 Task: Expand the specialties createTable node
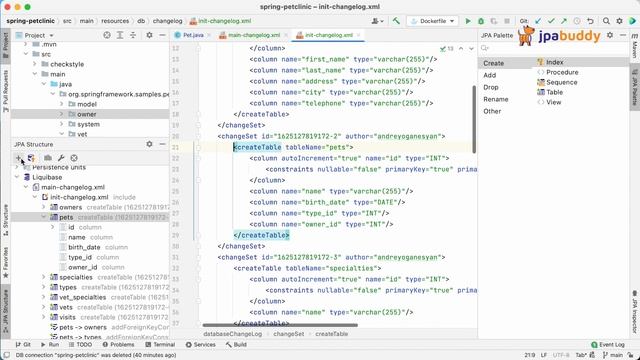pyautogui.click(x=44, y=277)
